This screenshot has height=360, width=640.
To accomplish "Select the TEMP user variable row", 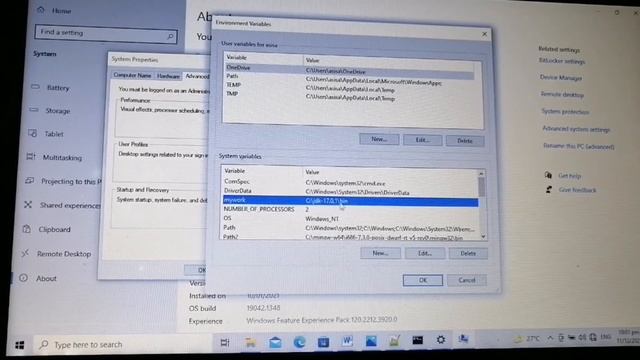I will point(349,87).
